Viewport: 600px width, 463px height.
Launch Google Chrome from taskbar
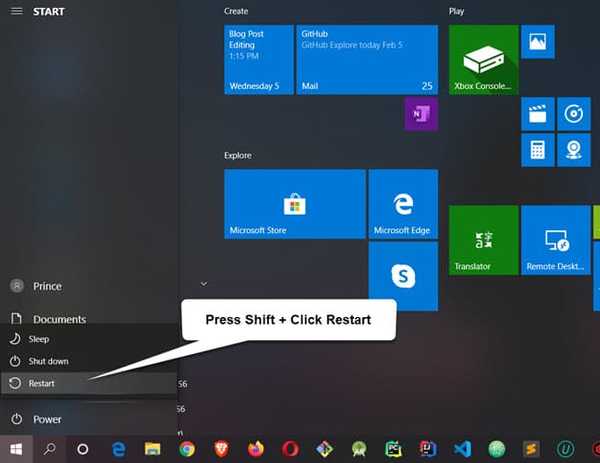[187, 449]
